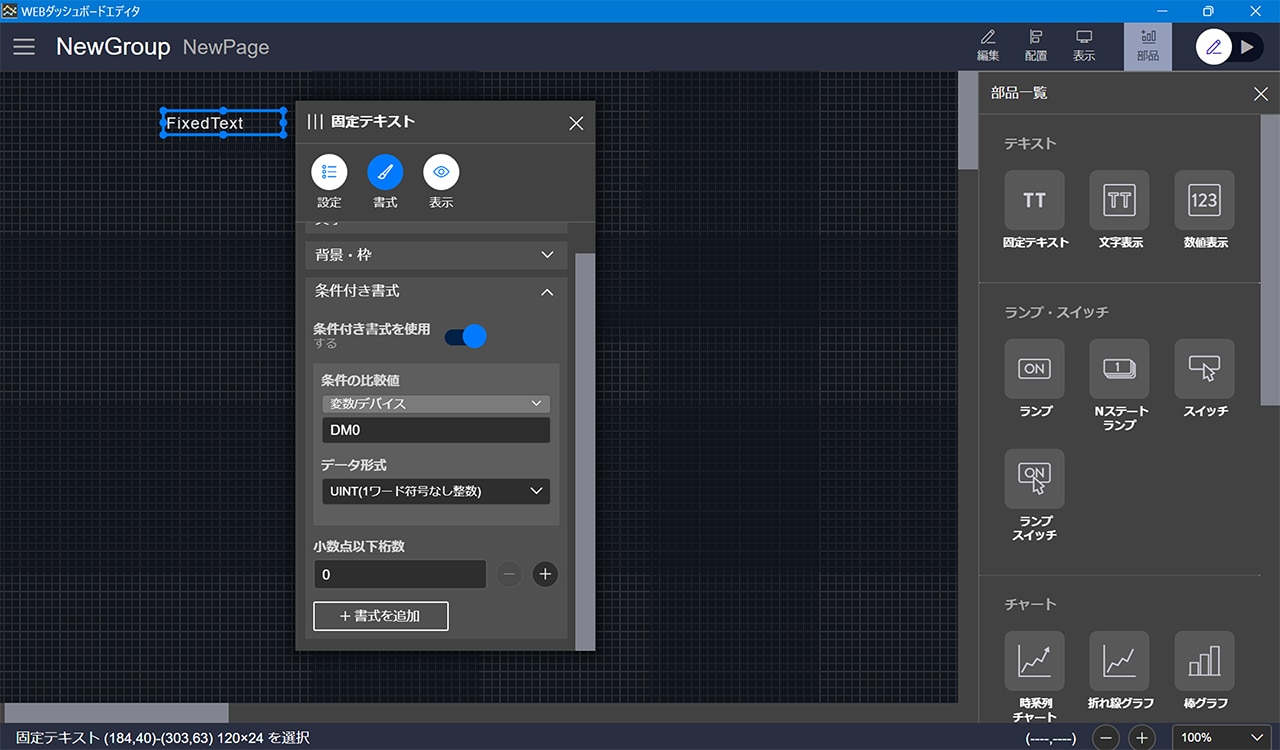Image resolution: width=1280 pixels, height=750 pixels.
Task: Pick the ランプスイッチ part icon
Action: 1034,479
